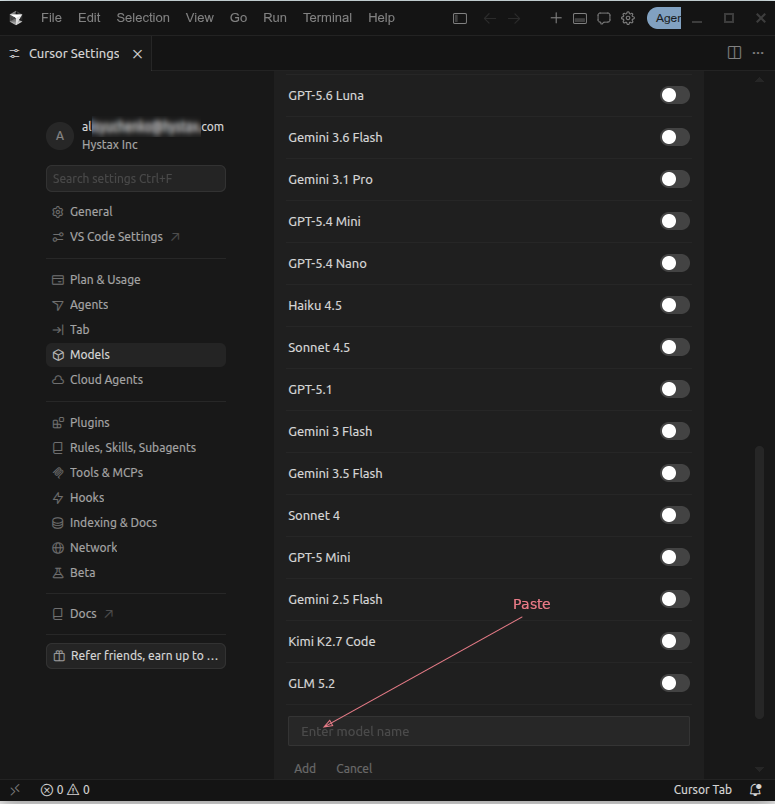The width and height of the screenshot is (775, 804).
Task: Toggle the Gemini 3.5 Flash switch
Action: tap(674, 473)
